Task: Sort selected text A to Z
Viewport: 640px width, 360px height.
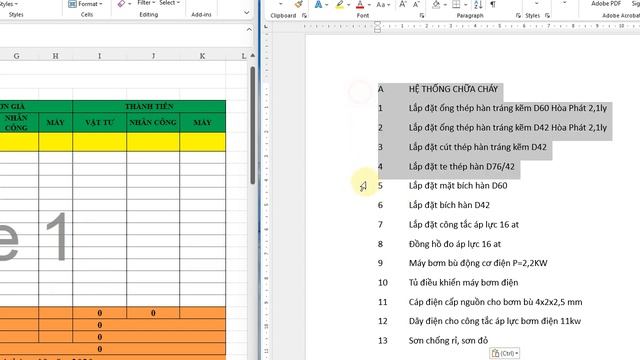Action: tap(478, 4)
